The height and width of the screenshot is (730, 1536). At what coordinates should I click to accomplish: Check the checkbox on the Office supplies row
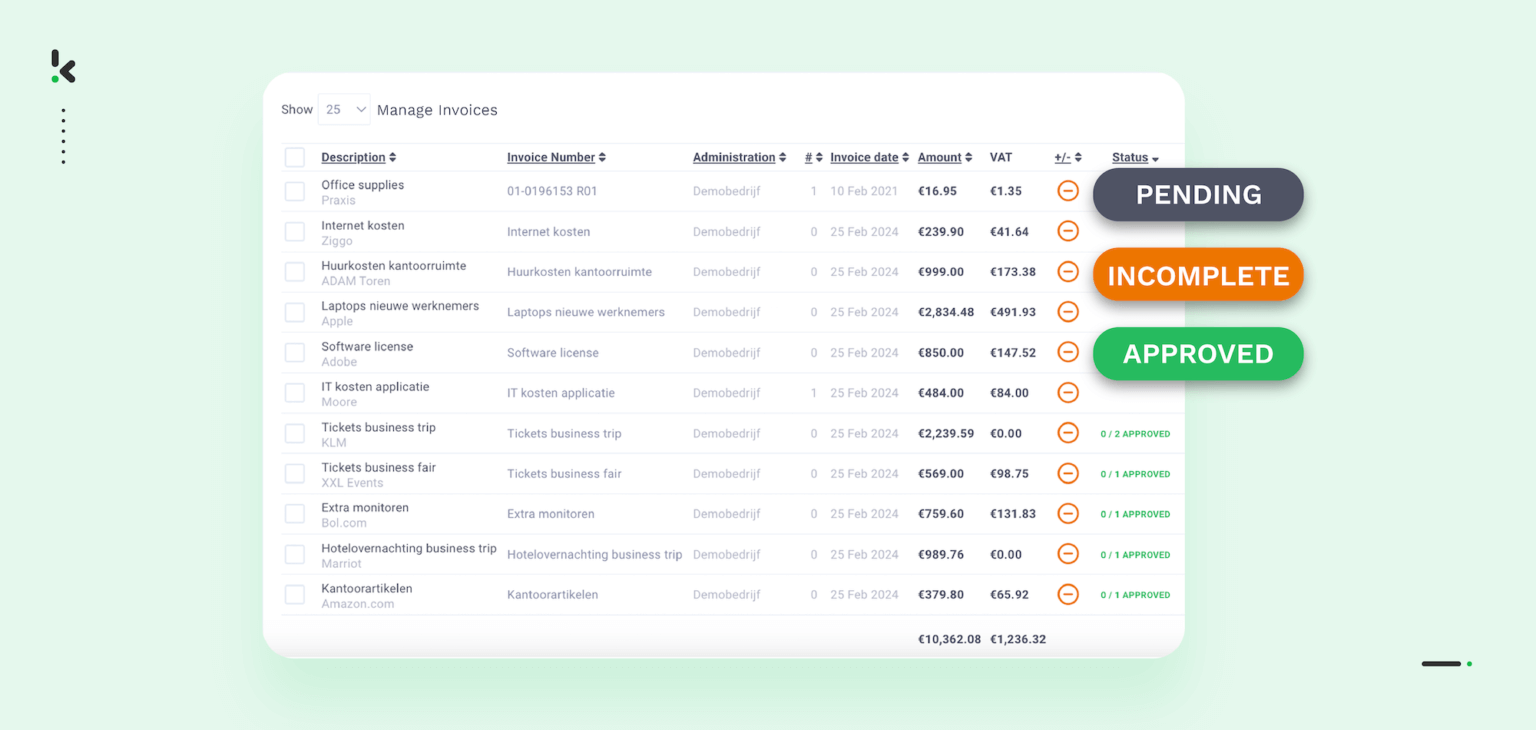click(294, 191)
